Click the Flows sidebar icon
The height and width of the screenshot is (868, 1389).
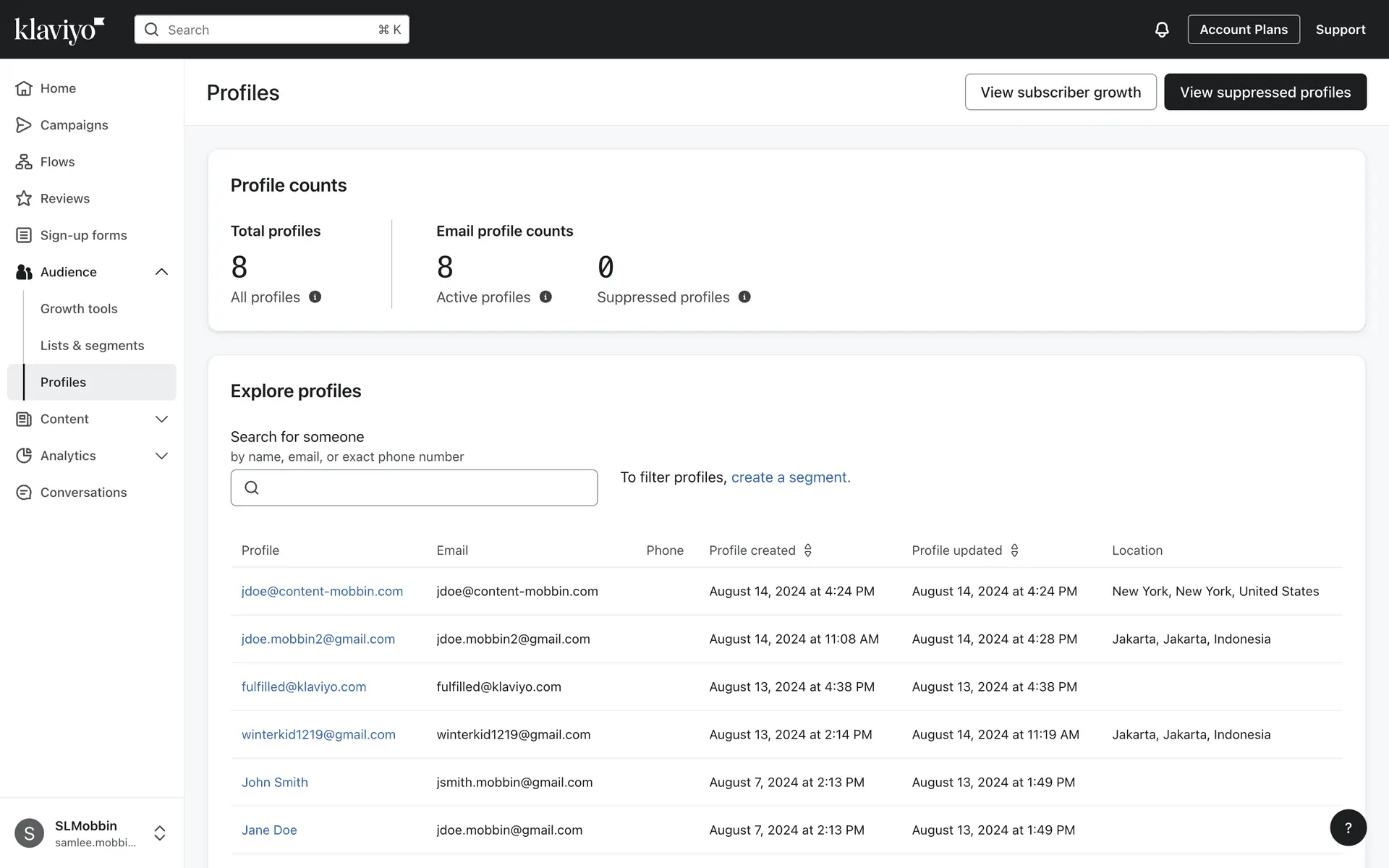(24, 161)
